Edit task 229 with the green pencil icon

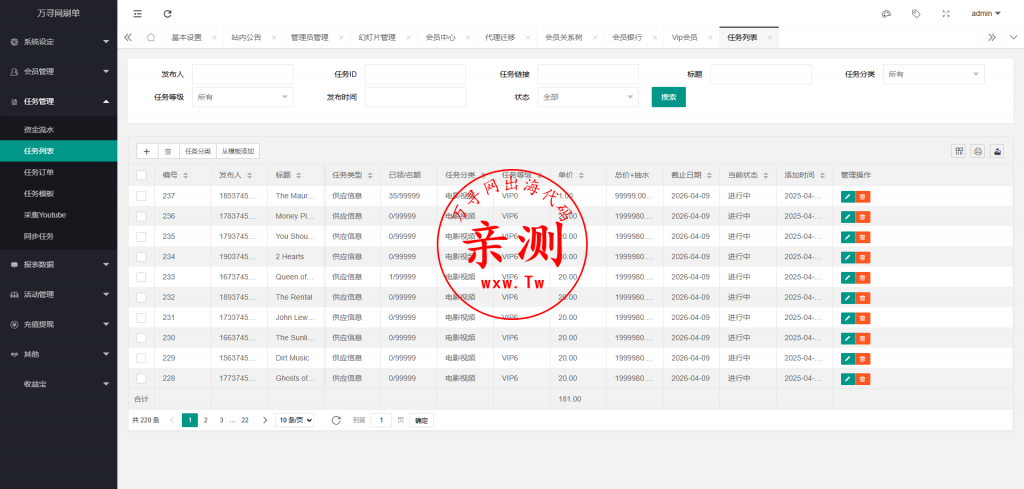(848, 358)
